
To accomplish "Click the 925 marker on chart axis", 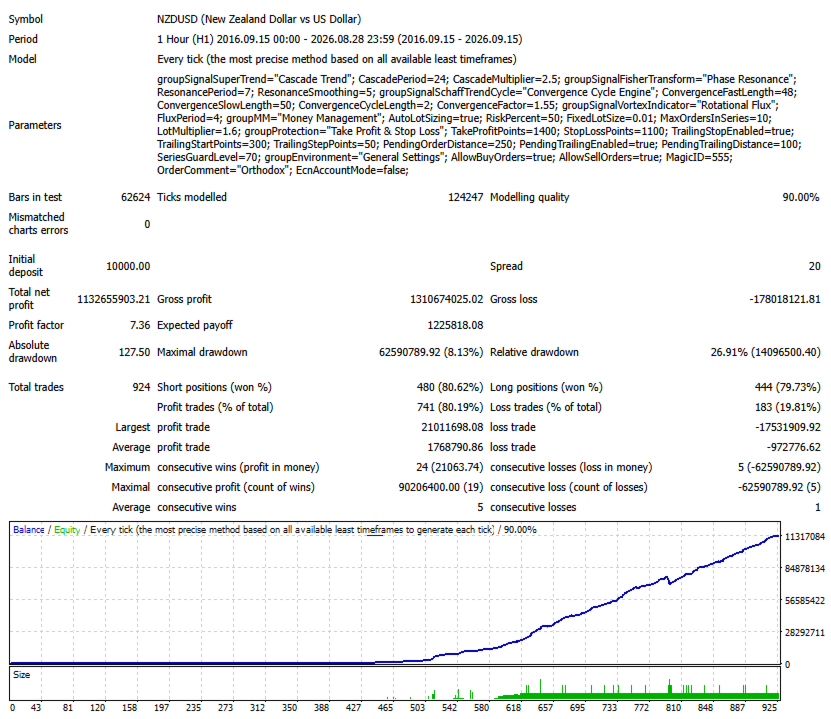I will coord(769,707).
